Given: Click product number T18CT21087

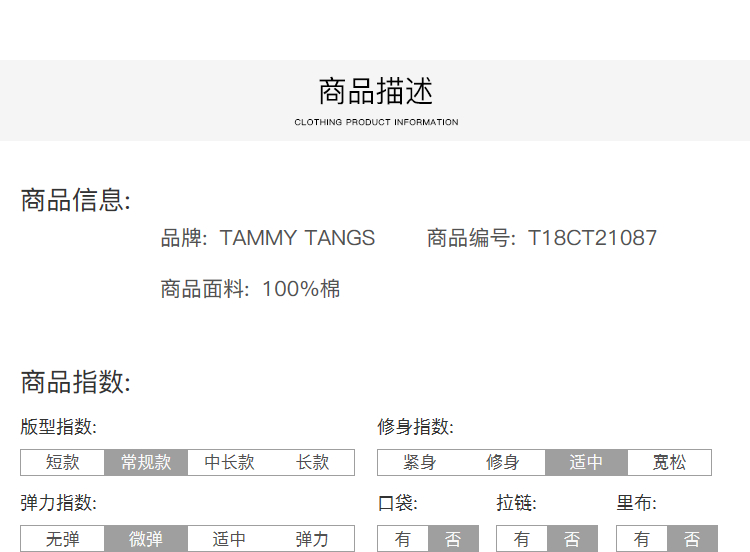Looking at the screenshot, I should [x=592, y=238].
